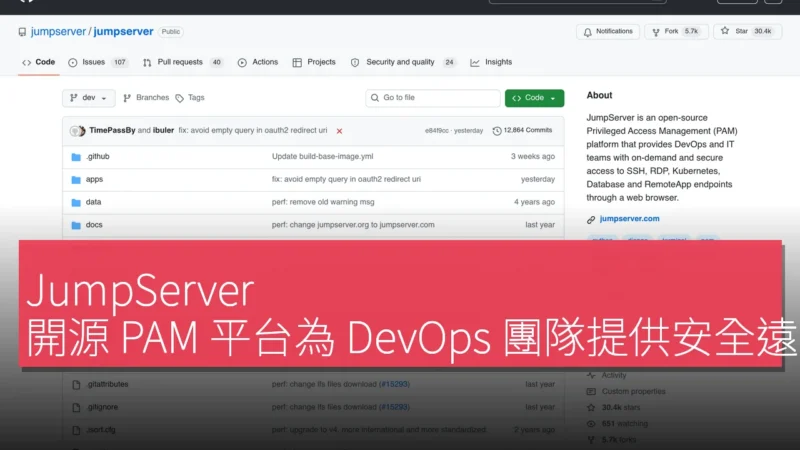Open the Pull requests tab
The width and height of the screenshot is (800, 450).
183,62
